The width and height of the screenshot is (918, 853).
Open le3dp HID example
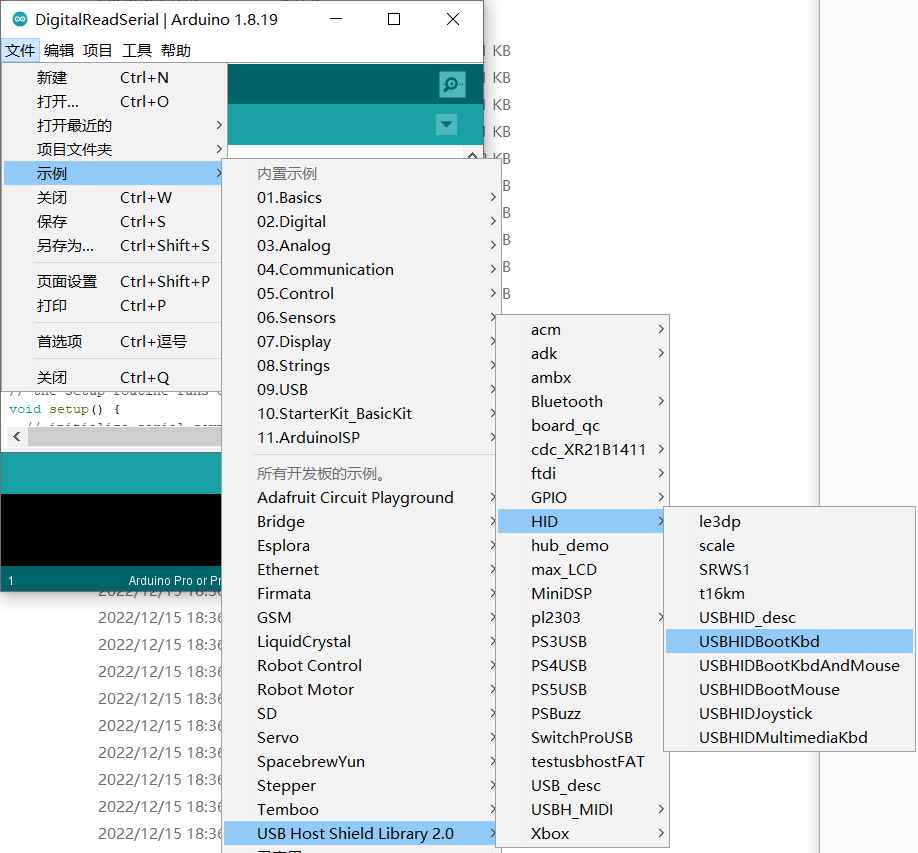[x=790, y=522]
